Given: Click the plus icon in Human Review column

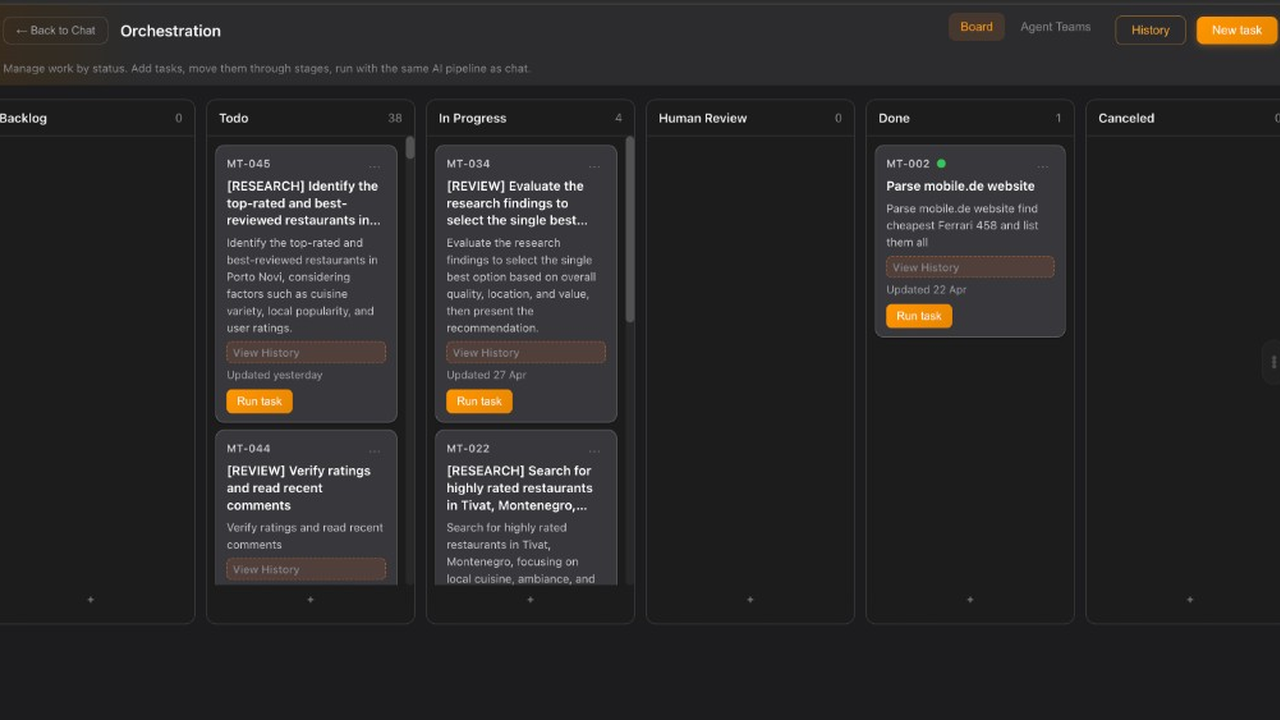Looking at the screenshot, I should (x=750, y=600).
